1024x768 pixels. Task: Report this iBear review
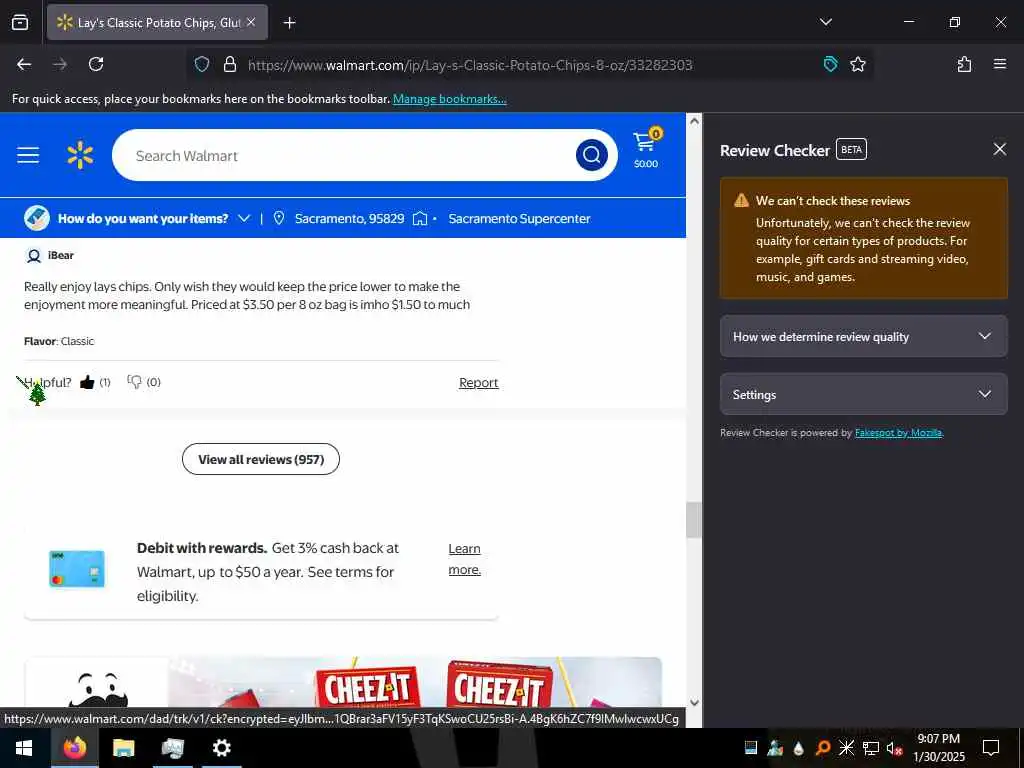pyautogui.click(x=478, y=383)
